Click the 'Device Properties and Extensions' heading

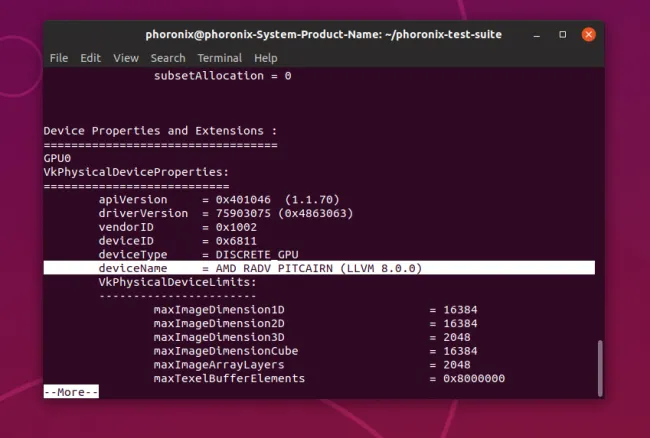160,131
